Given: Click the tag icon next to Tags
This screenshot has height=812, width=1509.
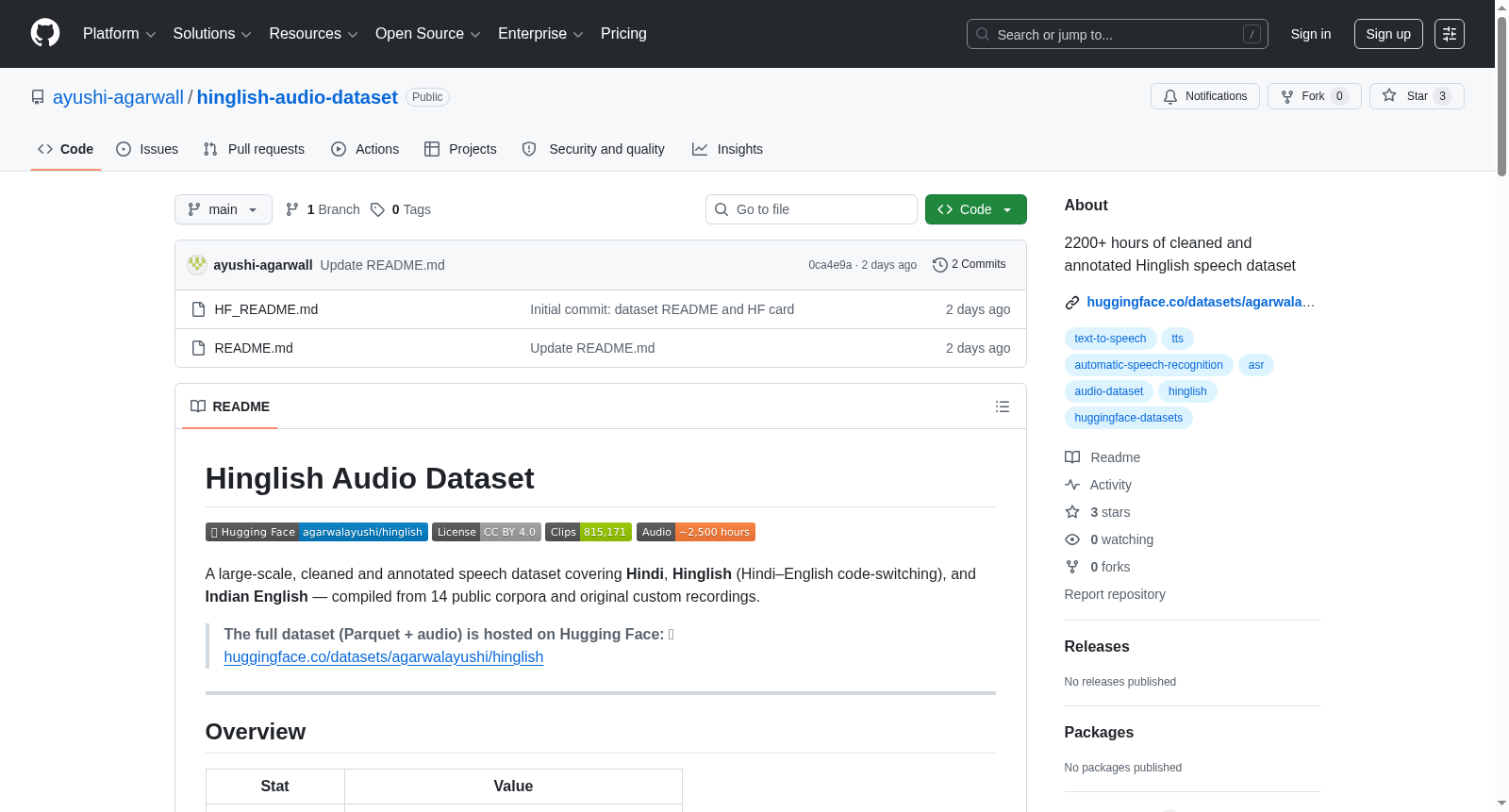Looking at the screenshot, I should 377,209.
